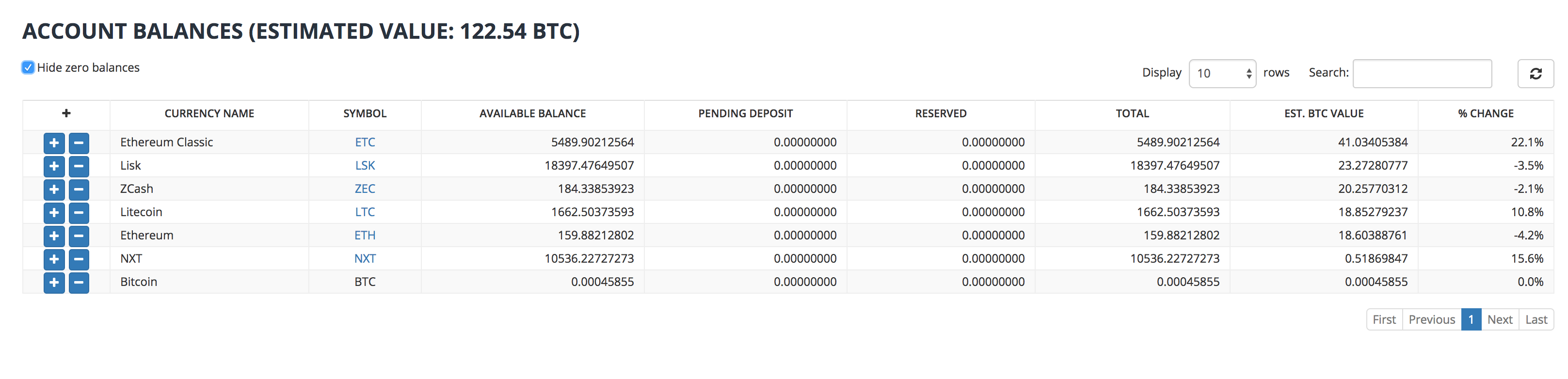Click the Ethereum Classic currency name
This screenshot has height=379, width=1568.
tap(166, 142)
